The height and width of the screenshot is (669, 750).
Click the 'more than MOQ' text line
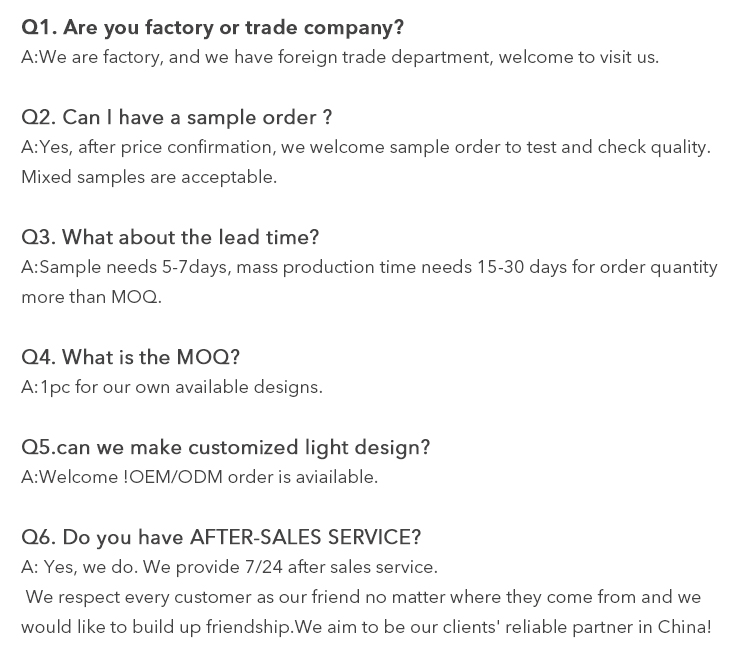click(92, 297)
